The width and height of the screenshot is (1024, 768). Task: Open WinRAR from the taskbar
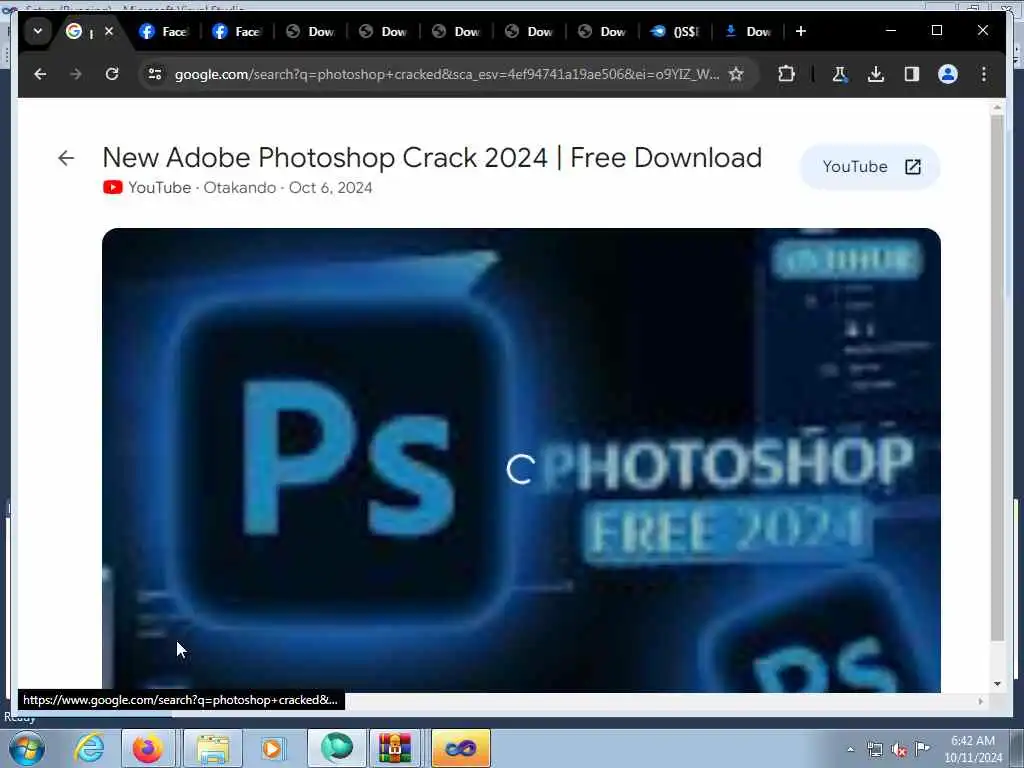pos(394,748)
